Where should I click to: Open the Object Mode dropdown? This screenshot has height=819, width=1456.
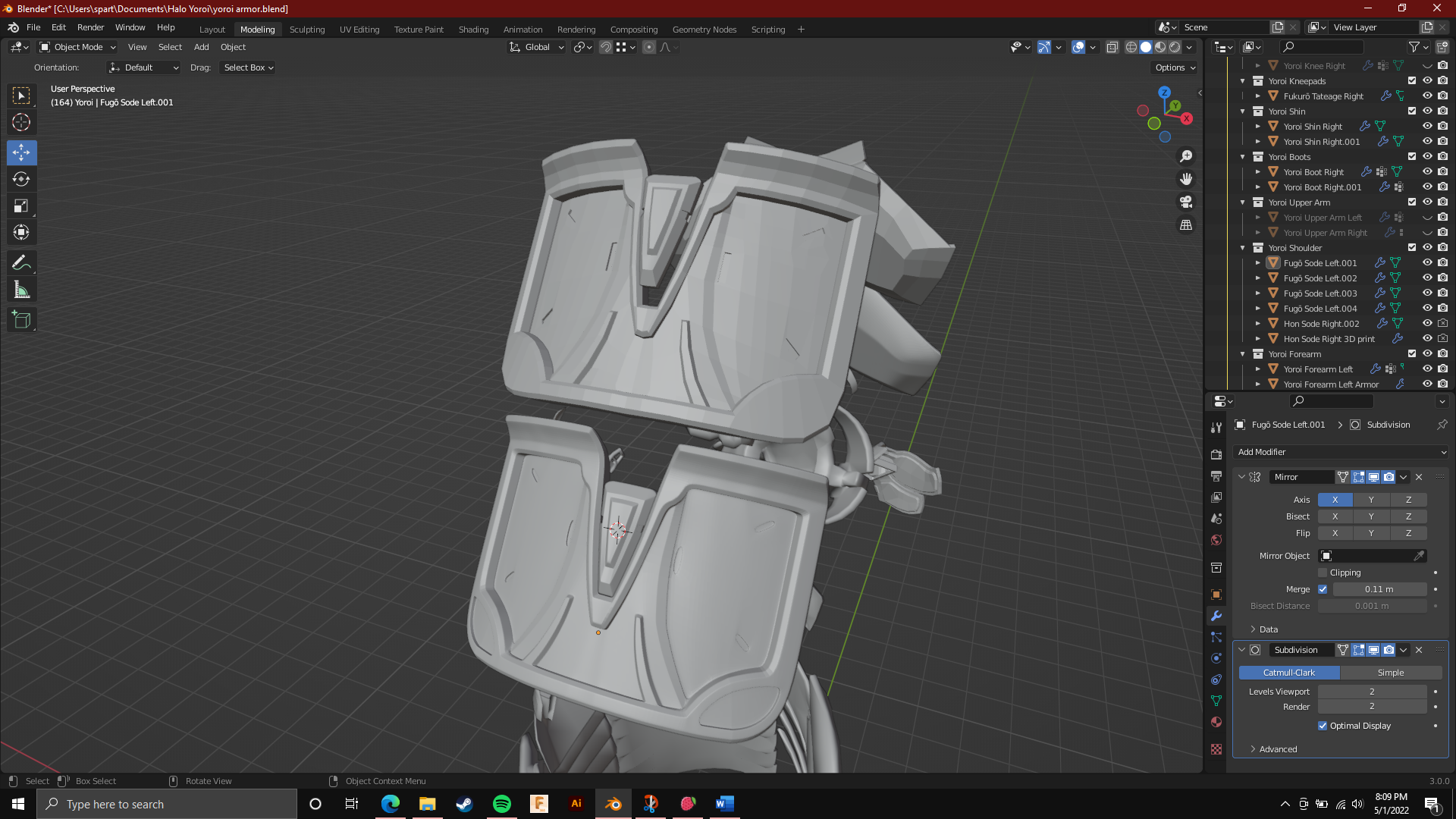77,47
